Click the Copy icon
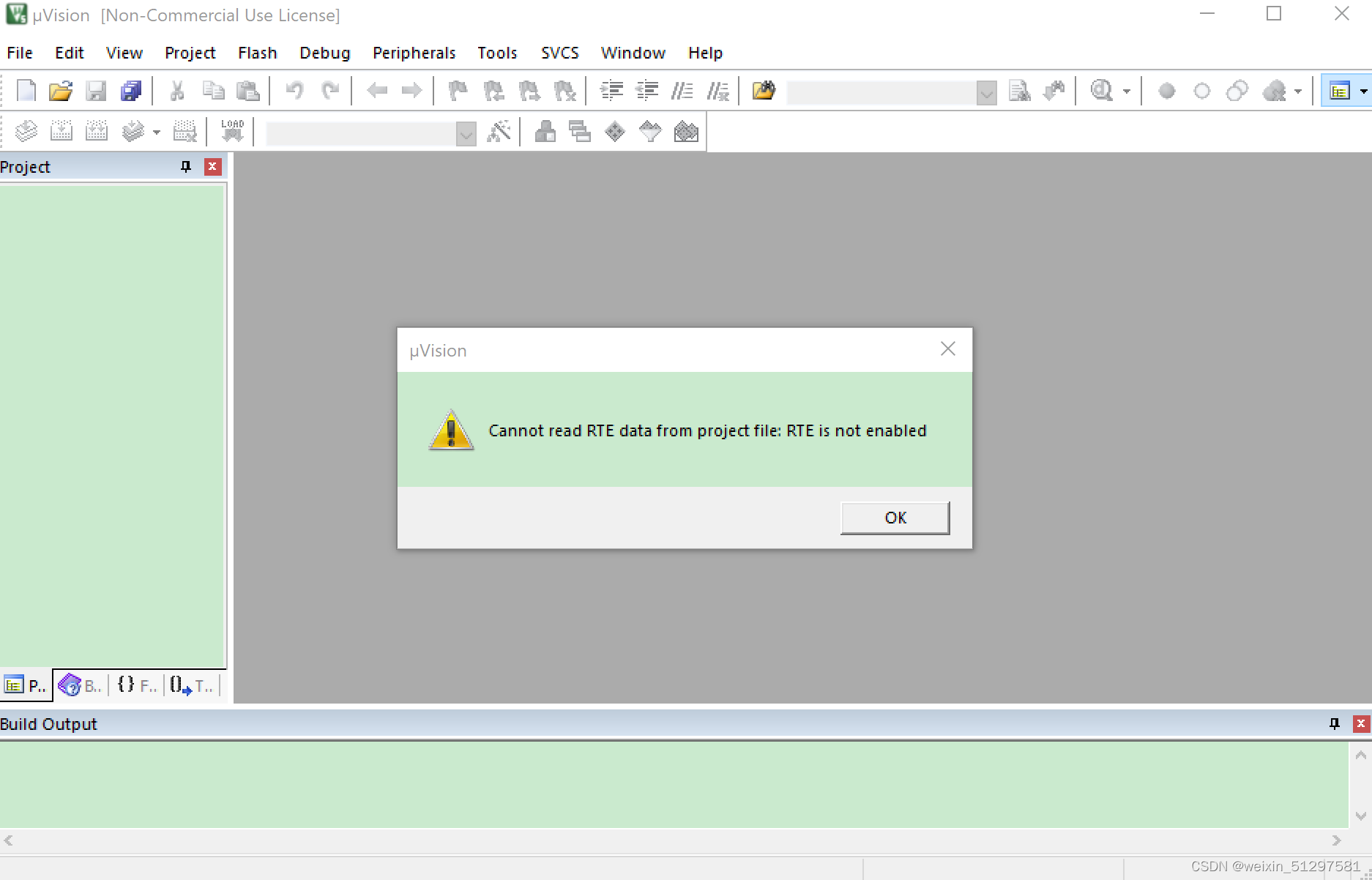 pyautogui.click(x=213, y=91)
